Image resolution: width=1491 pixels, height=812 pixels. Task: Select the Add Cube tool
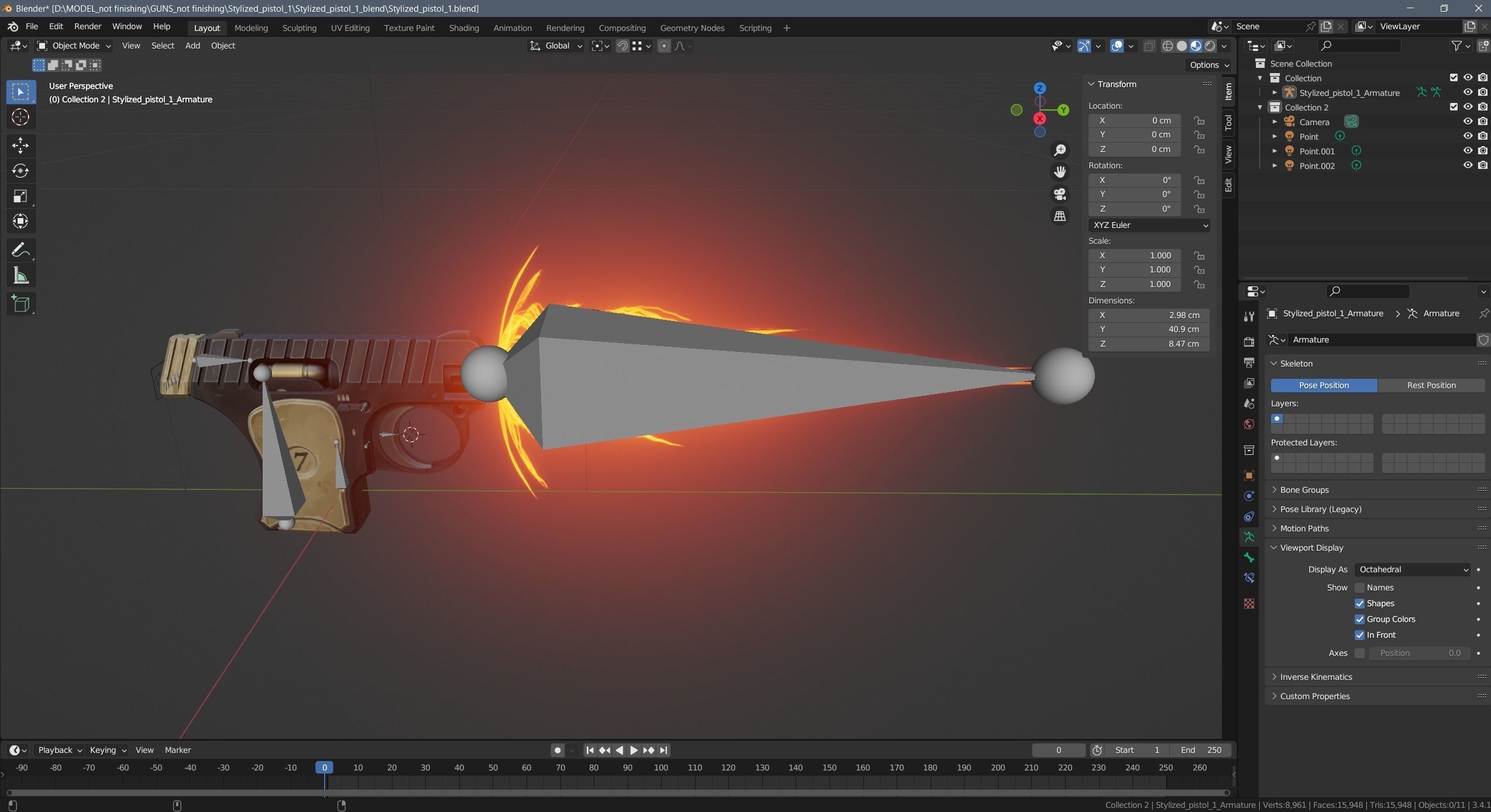[20, 304]
